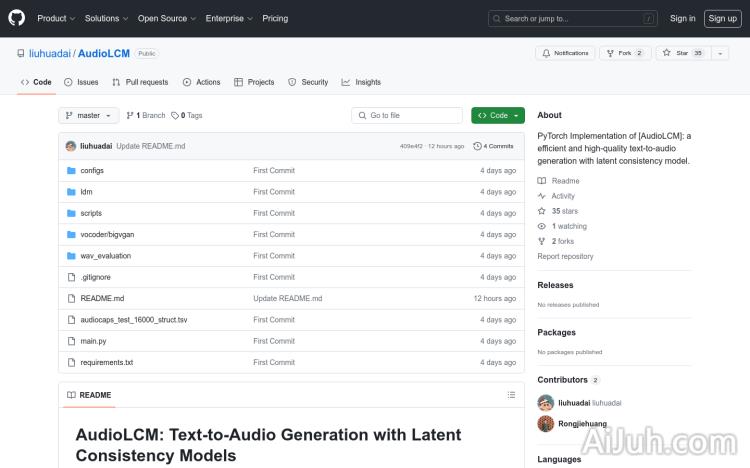Screen dimensions: 750x468
Task: Open the ldm folder
Action: [86, 192]
